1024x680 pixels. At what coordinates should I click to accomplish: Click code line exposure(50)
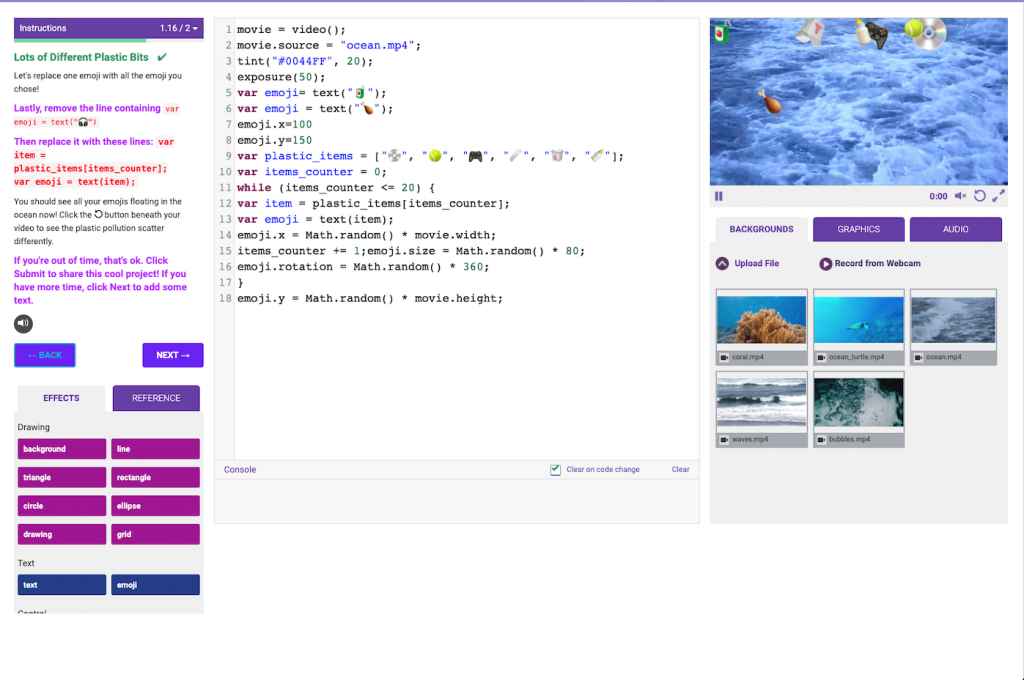tap(281, 77)
